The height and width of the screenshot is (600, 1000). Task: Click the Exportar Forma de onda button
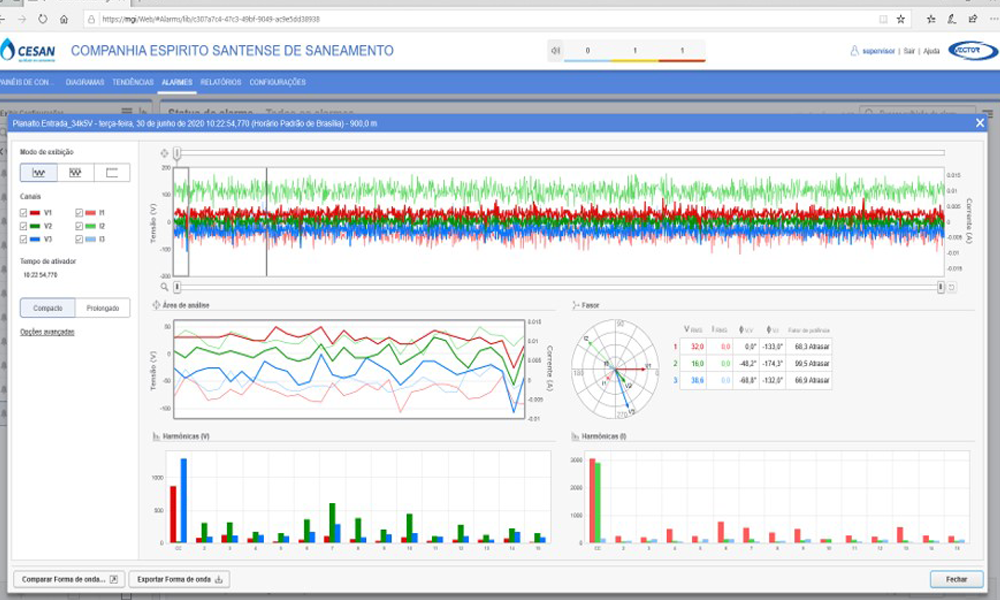(x=180, y=579)
